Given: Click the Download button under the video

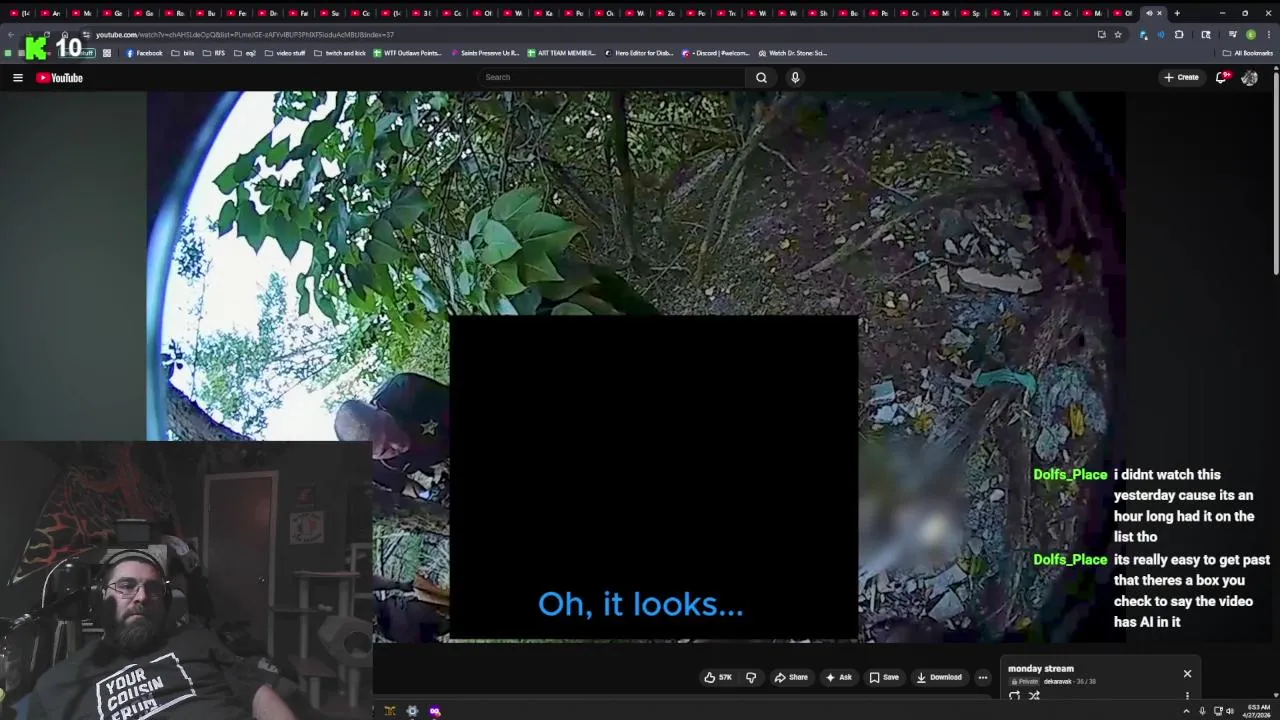Looking at the screenshot, I should pos(939,677).
